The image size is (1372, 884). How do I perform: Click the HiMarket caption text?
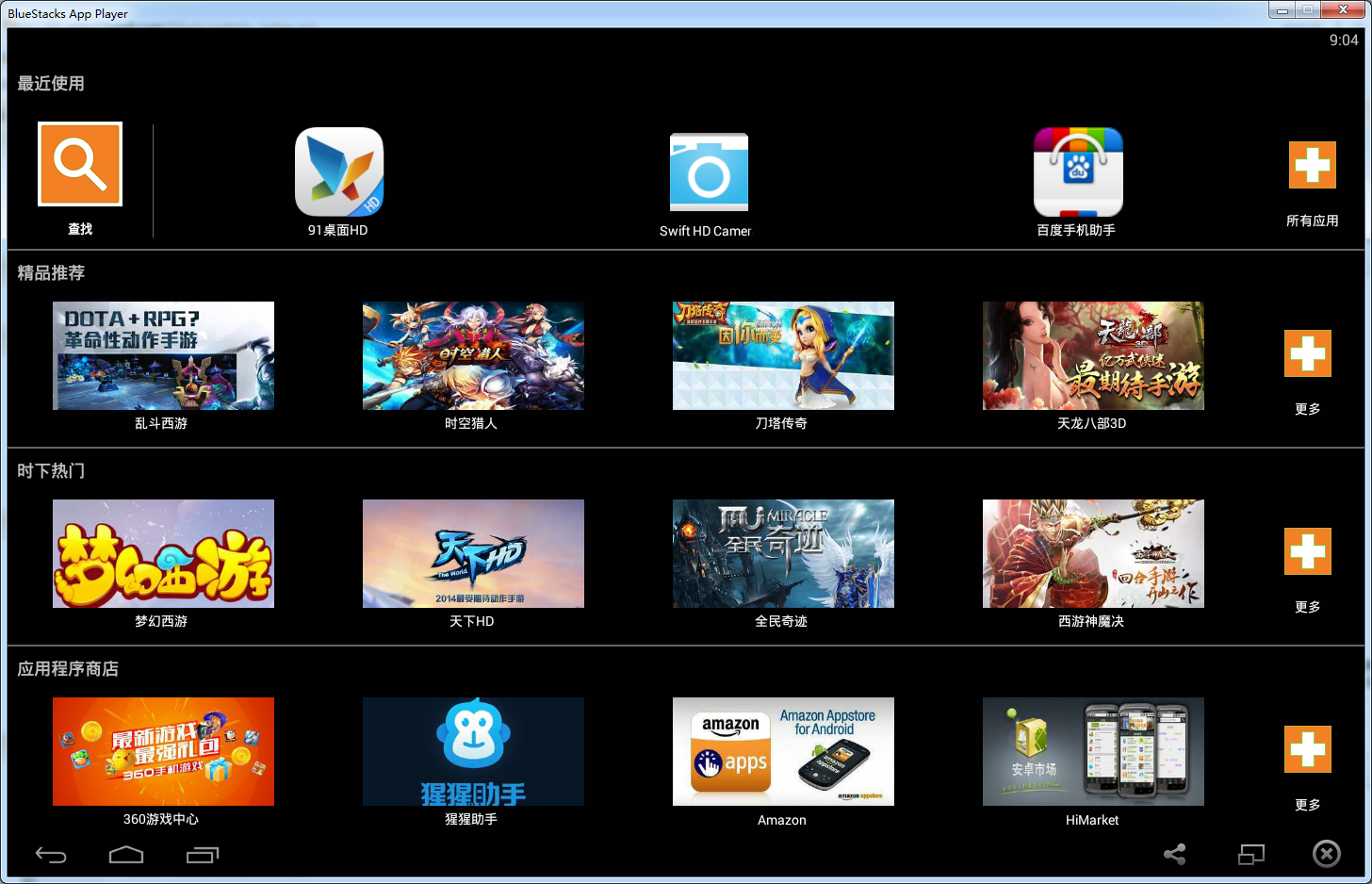(1092, 820)
